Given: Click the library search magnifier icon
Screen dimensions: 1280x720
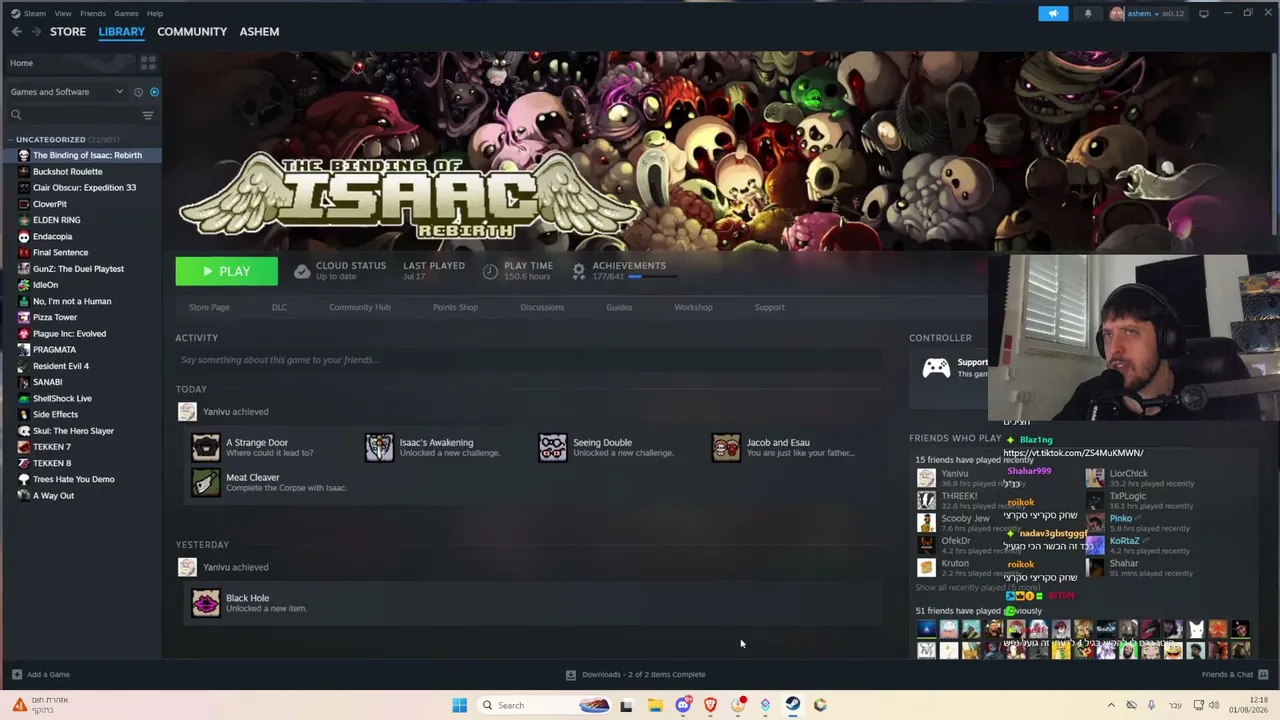Looking at the screenshot, I should coord(16,115).
